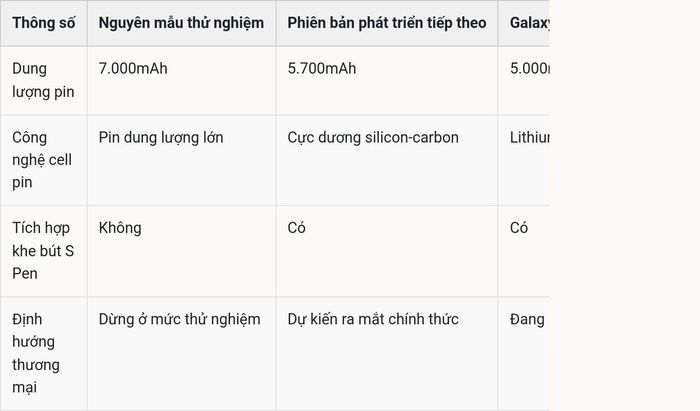Select the 'Định hướng thương mại' row label

[36, 353]
